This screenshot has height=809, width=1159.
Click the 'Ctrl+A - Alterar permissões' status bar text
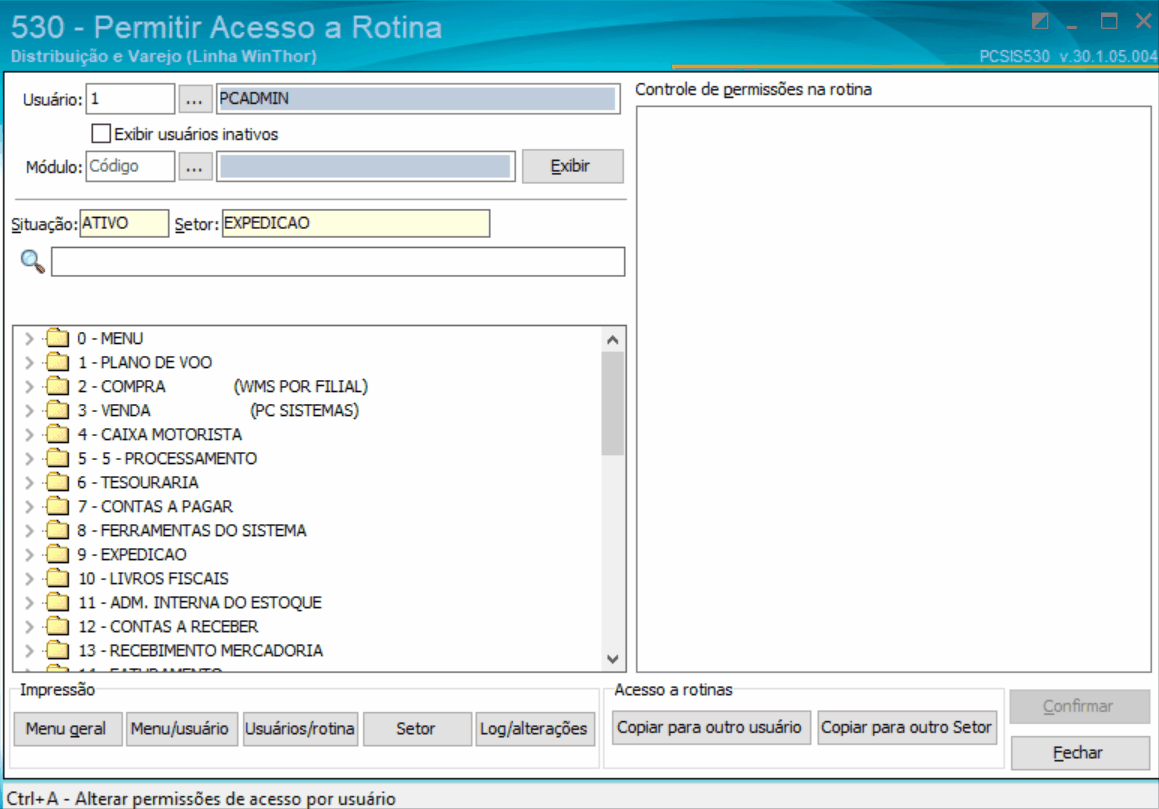coord(201,799)
